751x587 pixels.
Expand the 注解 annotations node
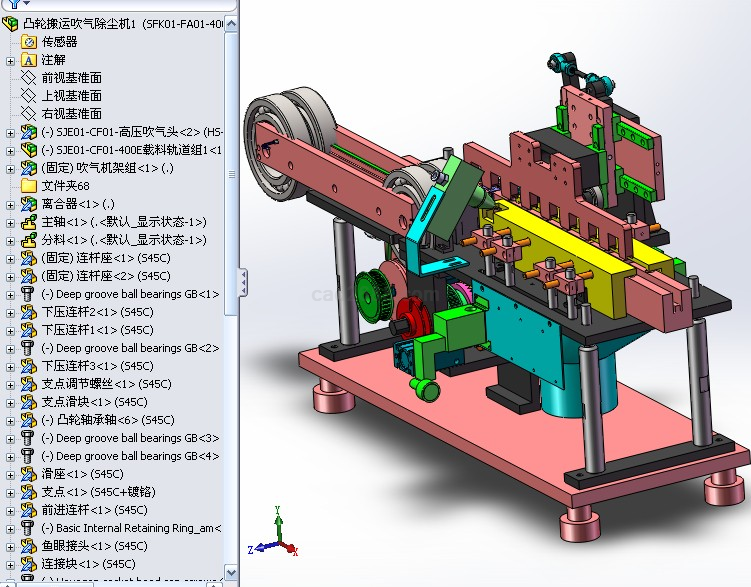point(10,60)
